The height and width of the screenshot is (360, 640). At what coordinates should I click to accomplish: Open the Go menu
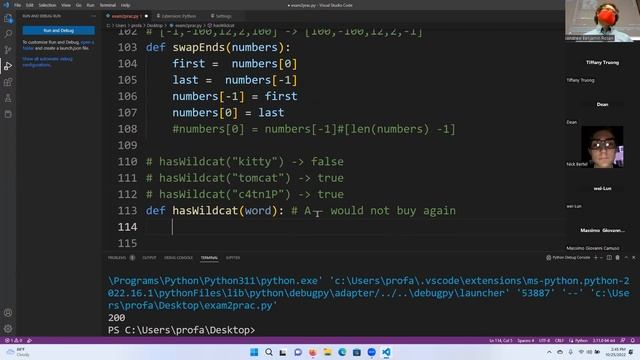click(78, 5)
